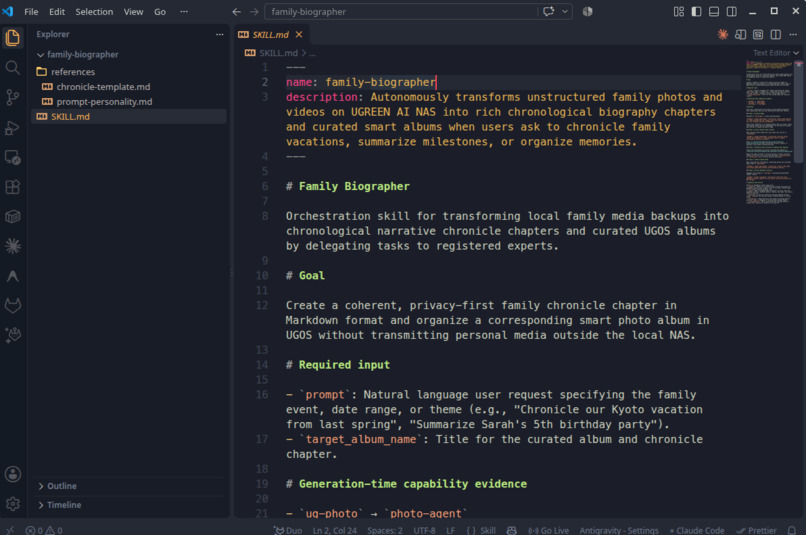Open preview to the side
Viewport: 806px width, 535px height.
tap(740, 34)
